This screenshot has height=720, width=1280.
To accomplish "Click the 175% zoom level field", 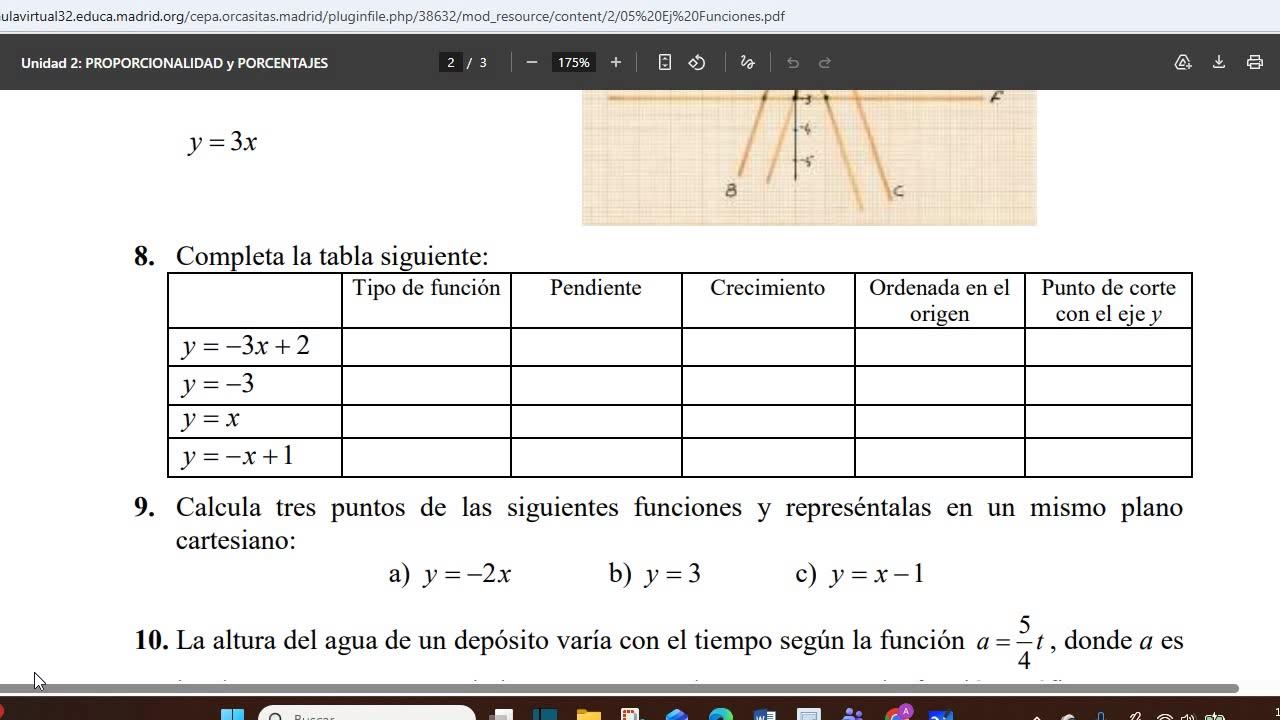I will [574, 62].
